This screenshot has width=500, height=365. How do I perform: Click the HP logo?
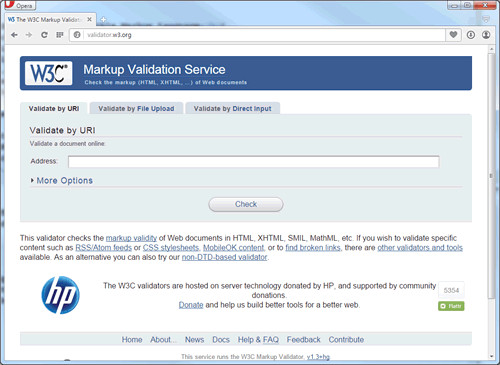click(x=61, y=295)
